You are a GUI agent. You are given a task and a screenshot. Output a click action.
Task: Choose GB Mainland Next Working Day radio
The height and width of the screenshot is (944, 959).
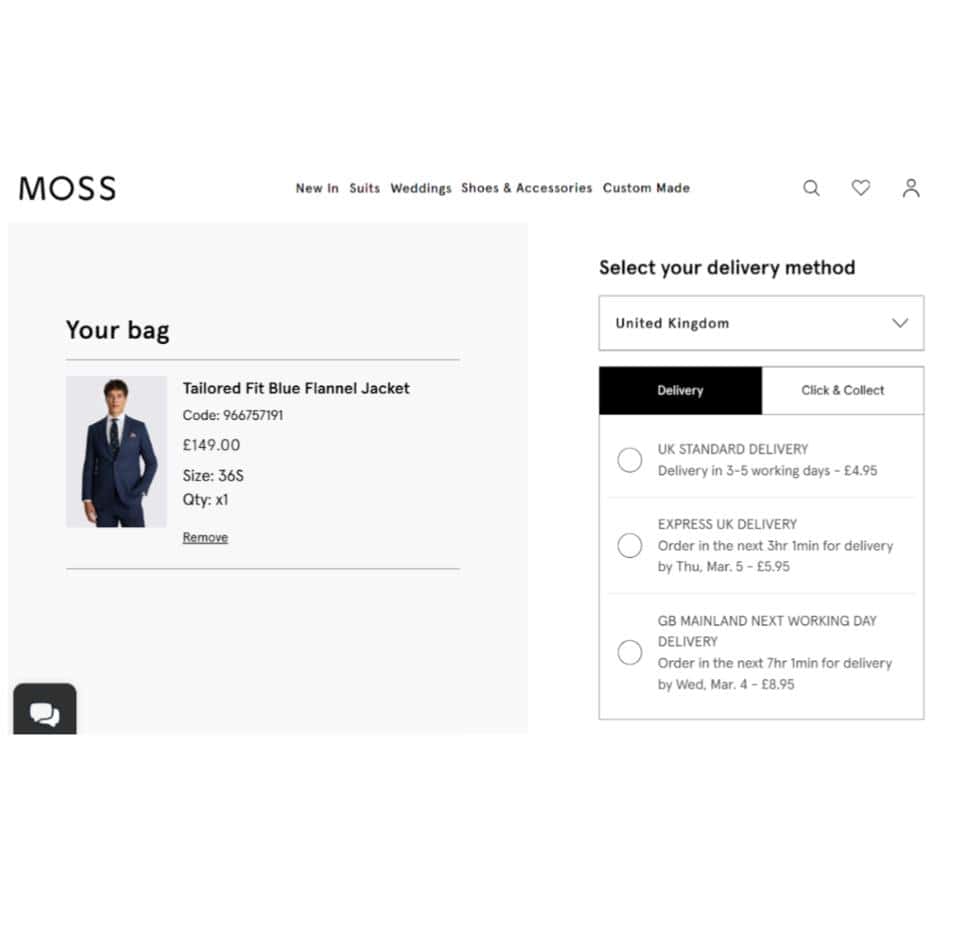coord(630,653)
